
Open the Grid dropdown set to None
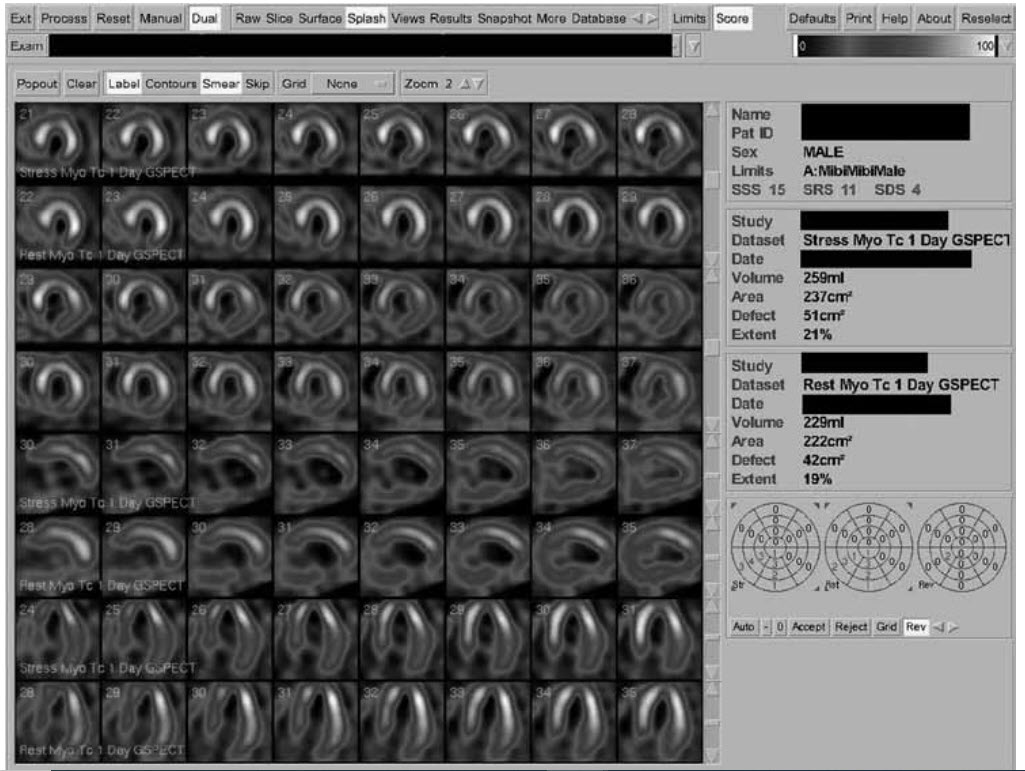[352, 84]
